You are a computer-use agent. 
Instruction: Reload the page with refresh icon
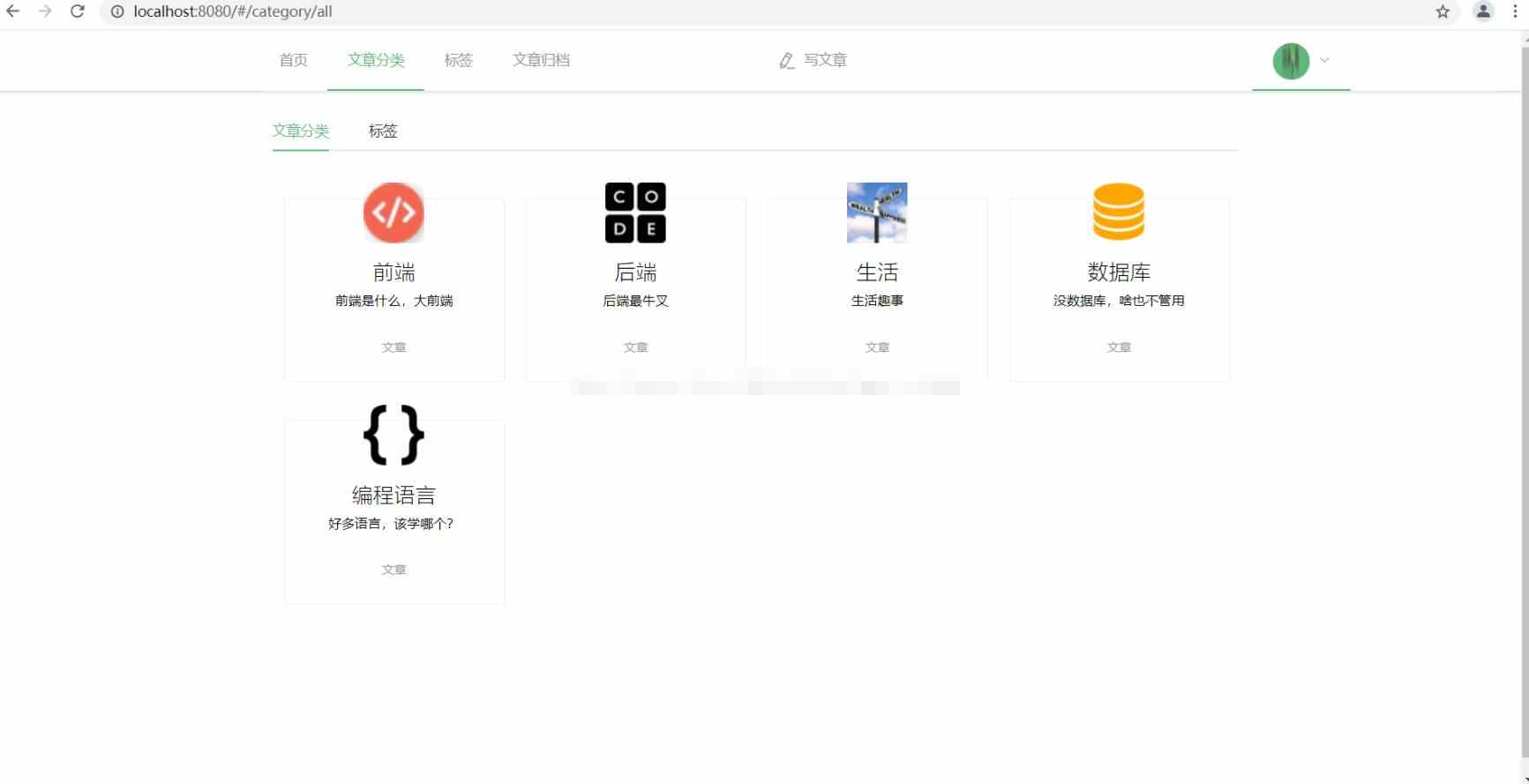[x=78, y=11]
